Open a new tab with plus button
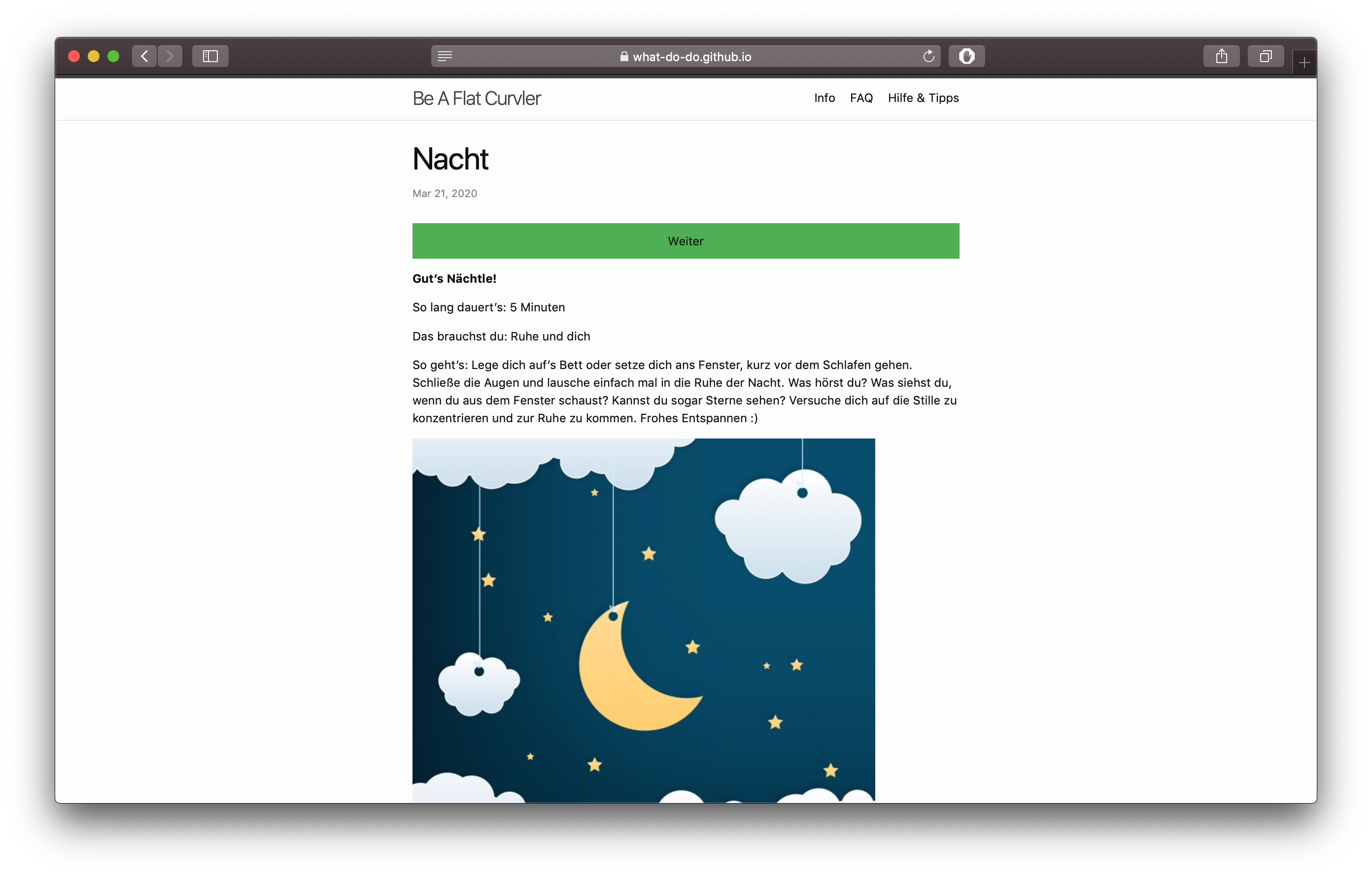 pos(1304,62)
